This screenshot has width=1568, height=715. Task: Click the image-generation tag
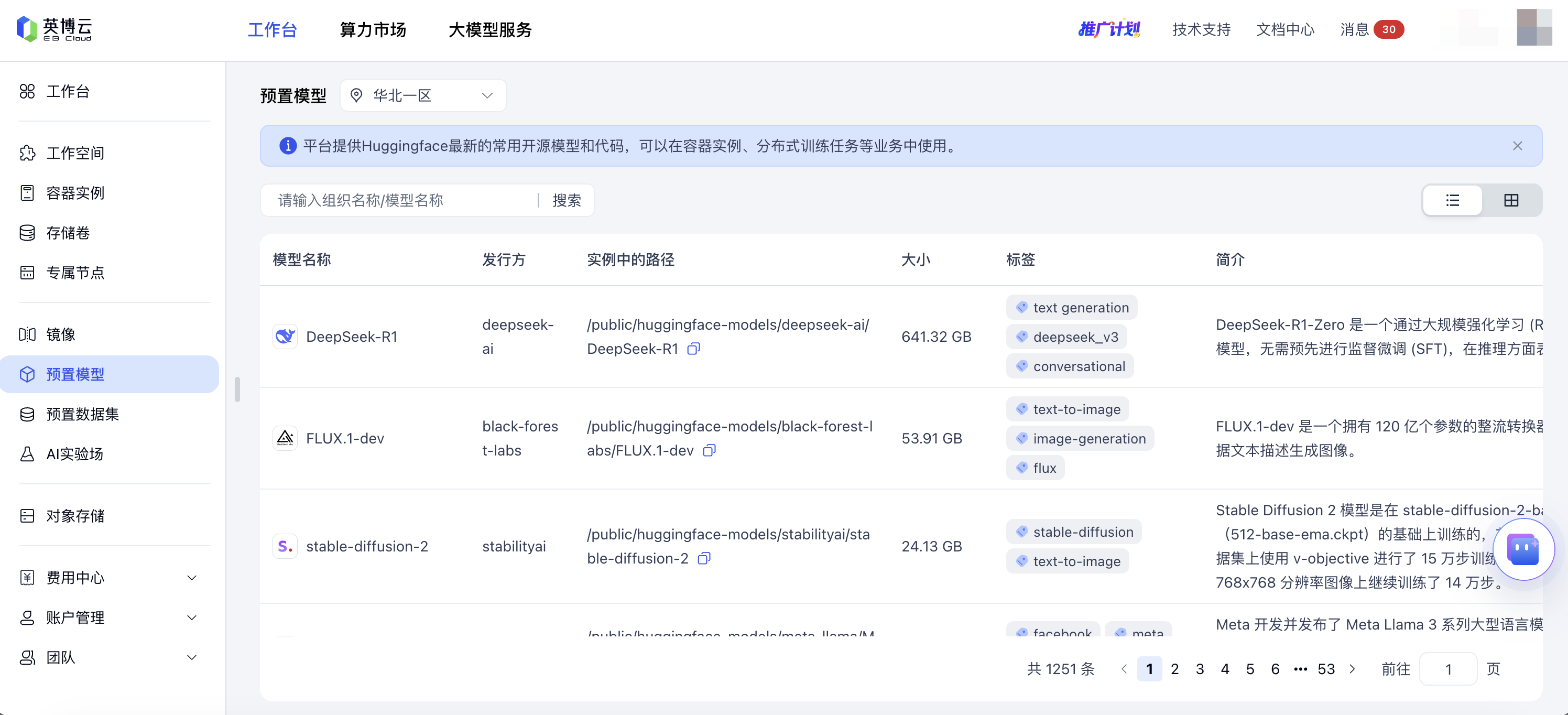[x=1081, y=439]
